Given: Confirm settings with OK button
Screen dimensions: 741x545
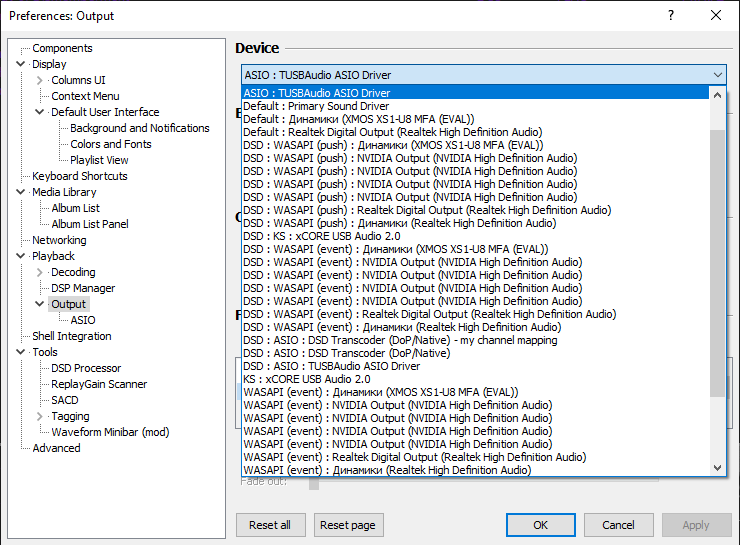Looking at the screenshot, I should point(540,525).
